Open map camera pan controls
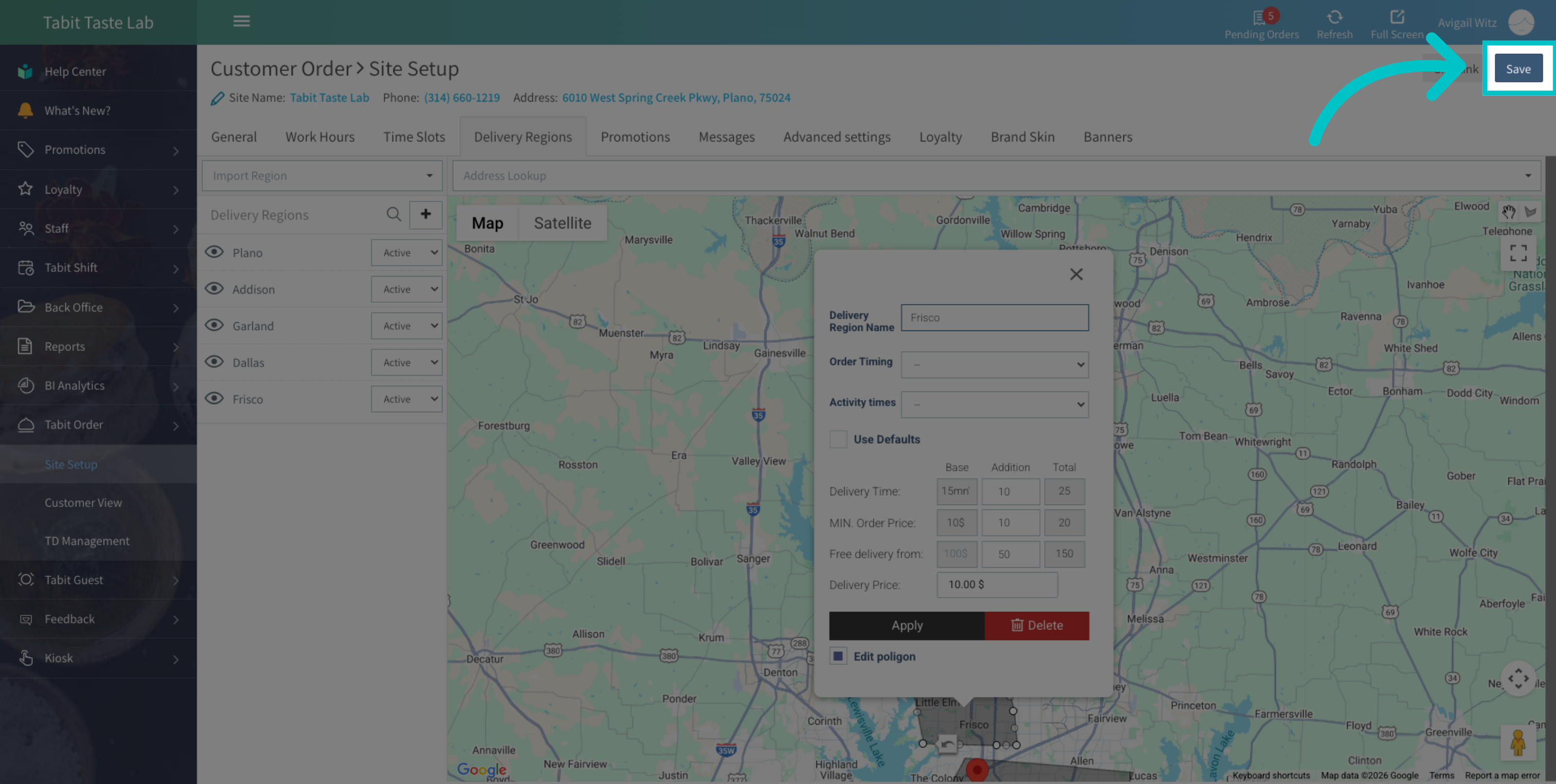This screenshot has height=784, width=1556. click(x=1518, y=679)
